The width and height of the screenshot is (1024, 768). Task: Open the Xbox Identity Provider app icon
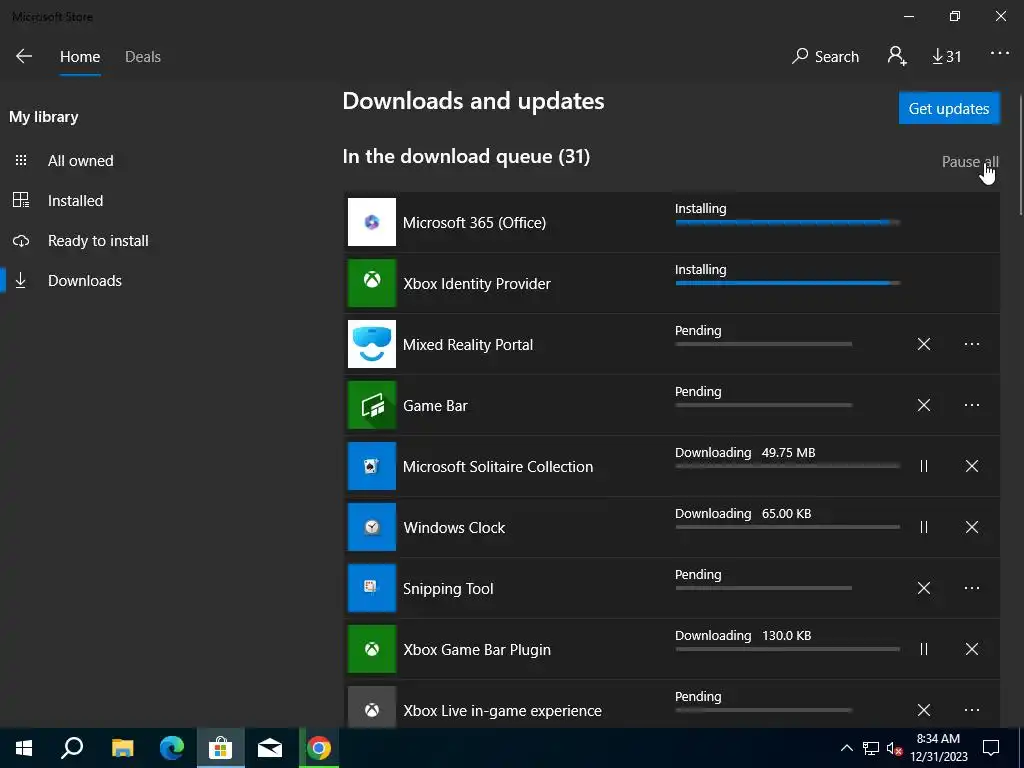point(372,283)
